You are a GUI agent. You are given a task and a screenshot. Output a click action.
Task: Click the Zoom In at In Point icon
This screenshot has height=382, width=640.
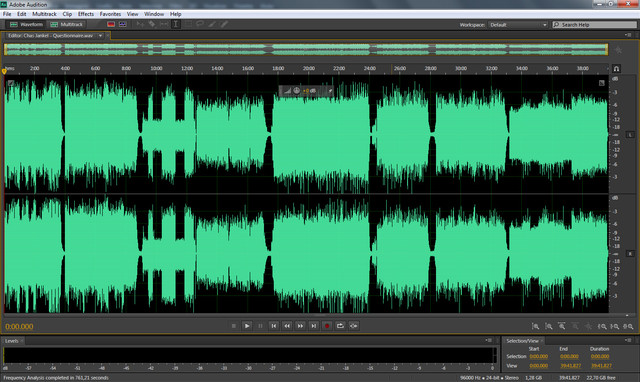click(602, 326)
